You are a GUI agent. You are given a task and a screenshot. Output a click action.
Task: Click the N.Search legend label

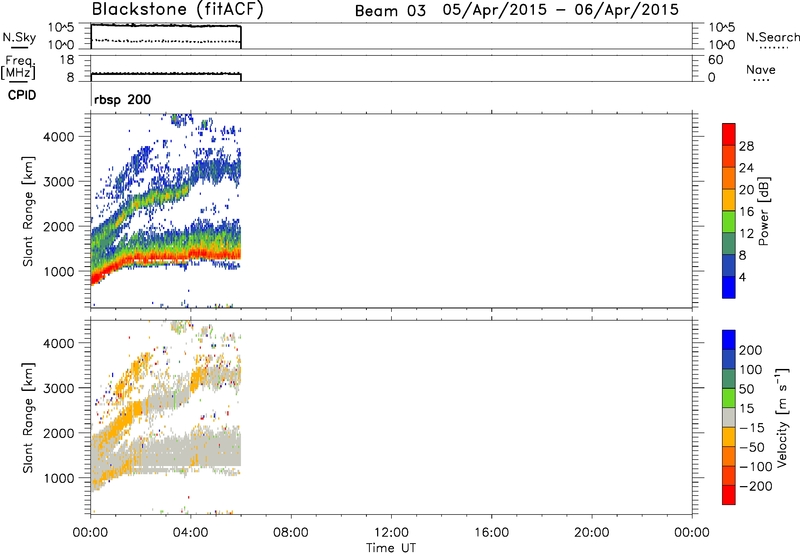point(772,37)
